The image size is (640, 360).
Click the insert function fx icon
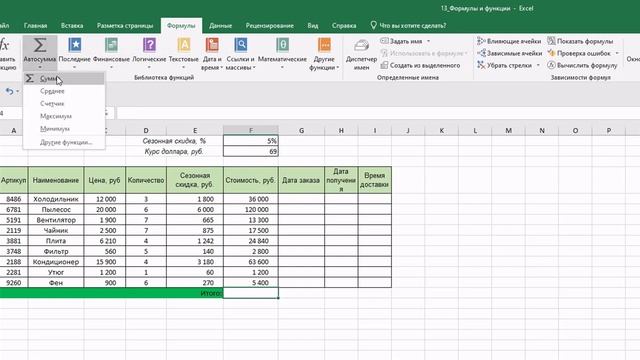(x=5, y=44)
